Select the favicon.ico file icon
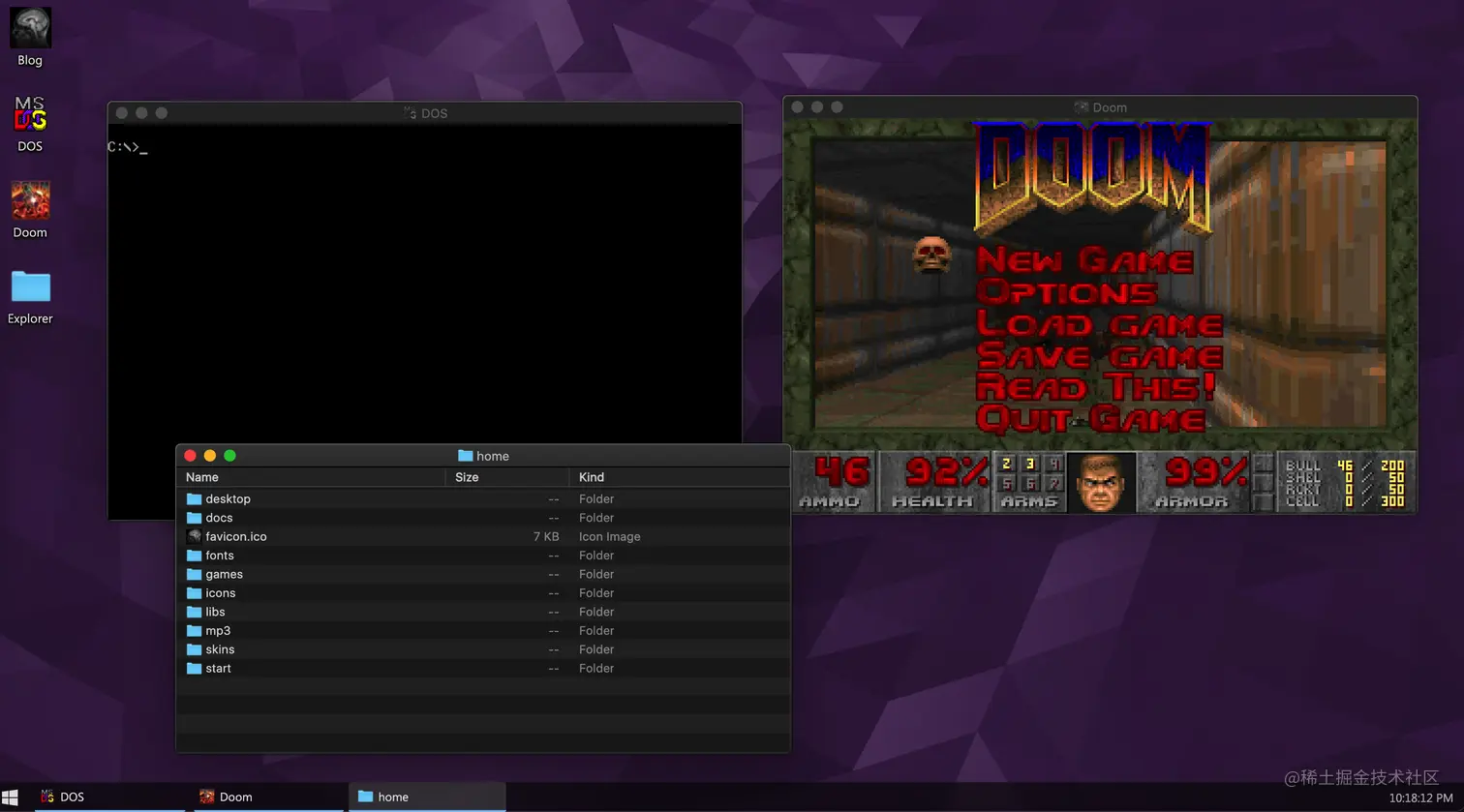 coord(194,536)
